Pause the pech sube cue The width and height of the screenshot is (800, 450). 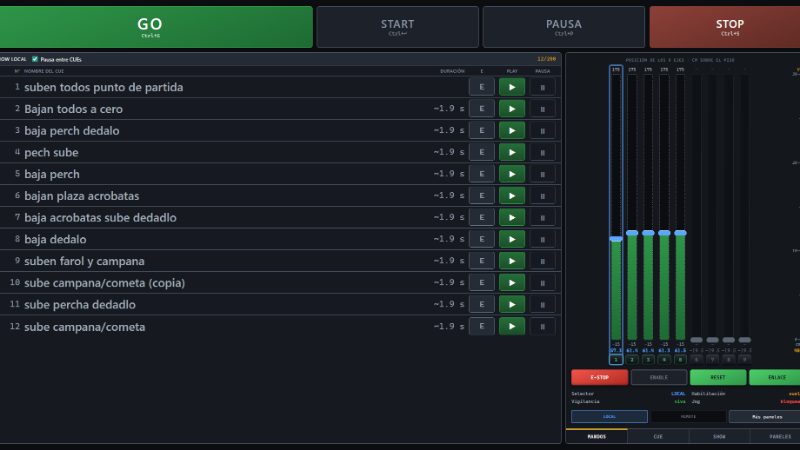coord(542,152)
